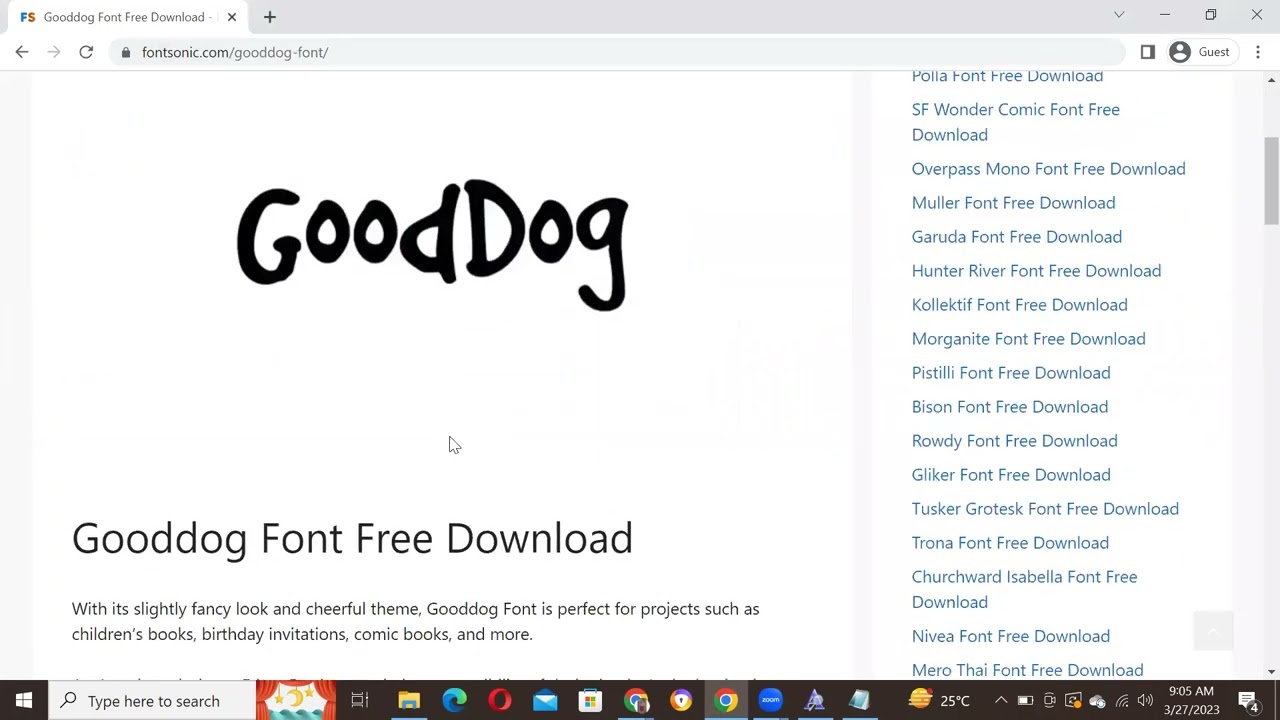Viewport: 1280px width, 720px height.
Task: Launch Opera browser from the taskbar
Action: [500, 700]
